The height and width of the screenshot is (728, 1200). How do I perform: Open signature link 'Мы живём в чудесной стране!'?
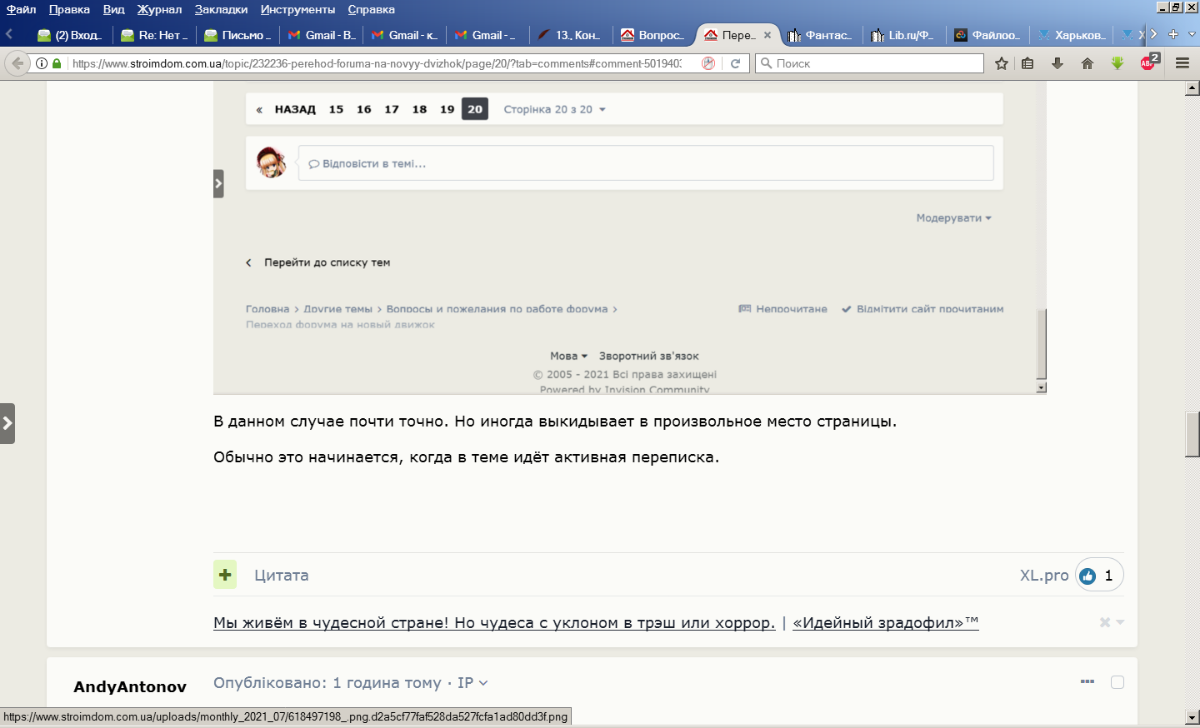tap(494, 623)
